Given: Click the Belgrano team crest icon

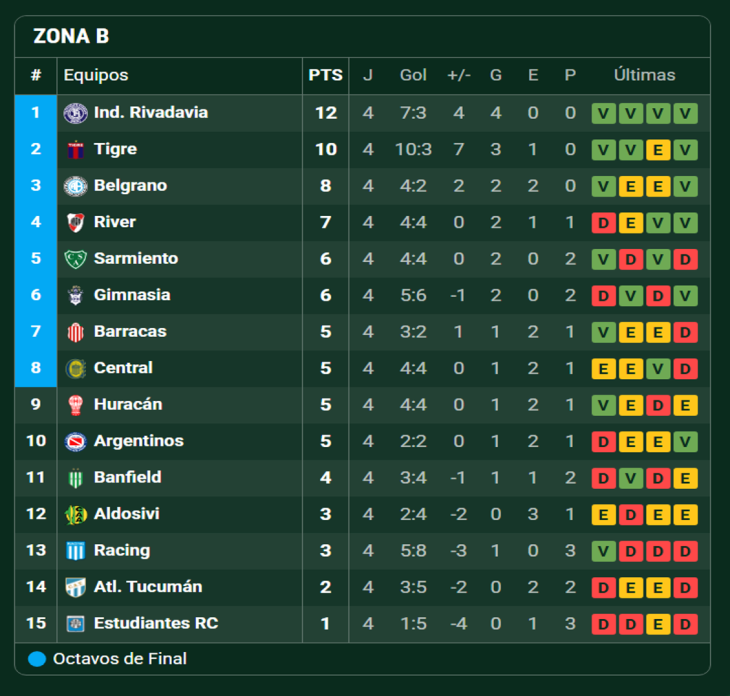Looking at the screenshot, I should 75,186.
